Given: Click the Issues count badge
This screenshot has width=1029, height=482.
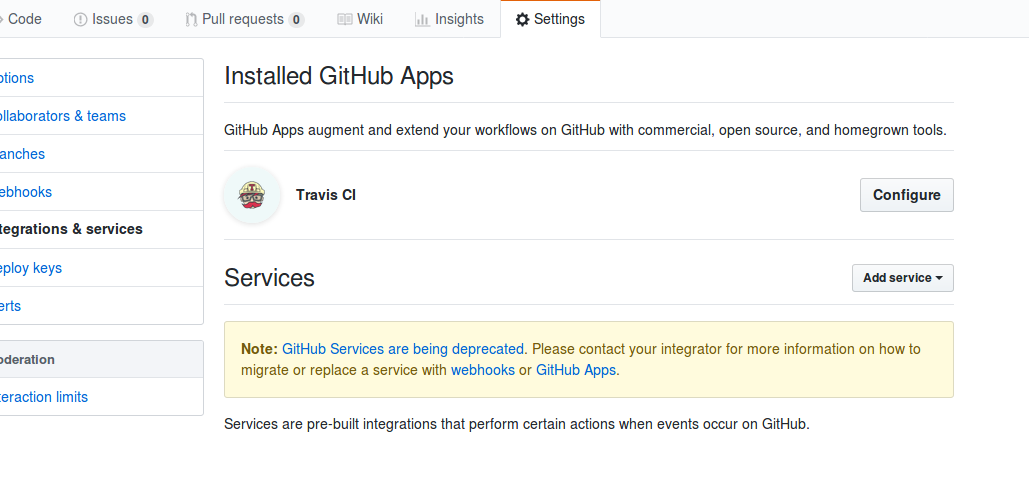Looking at the screenshot, I should [145, 20].
